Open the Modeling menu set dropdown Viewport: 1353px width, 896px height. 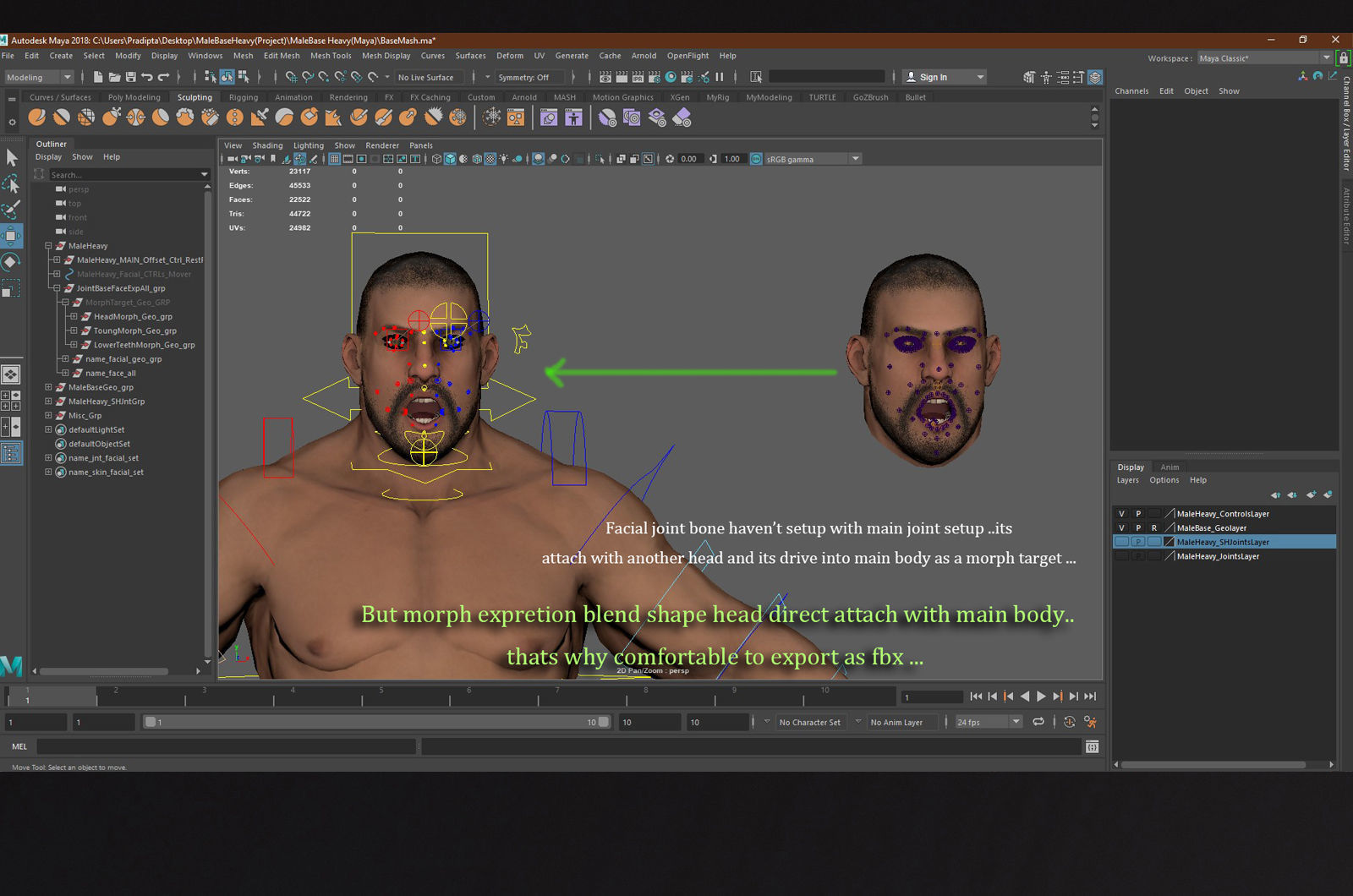click(x=39, y=77)
